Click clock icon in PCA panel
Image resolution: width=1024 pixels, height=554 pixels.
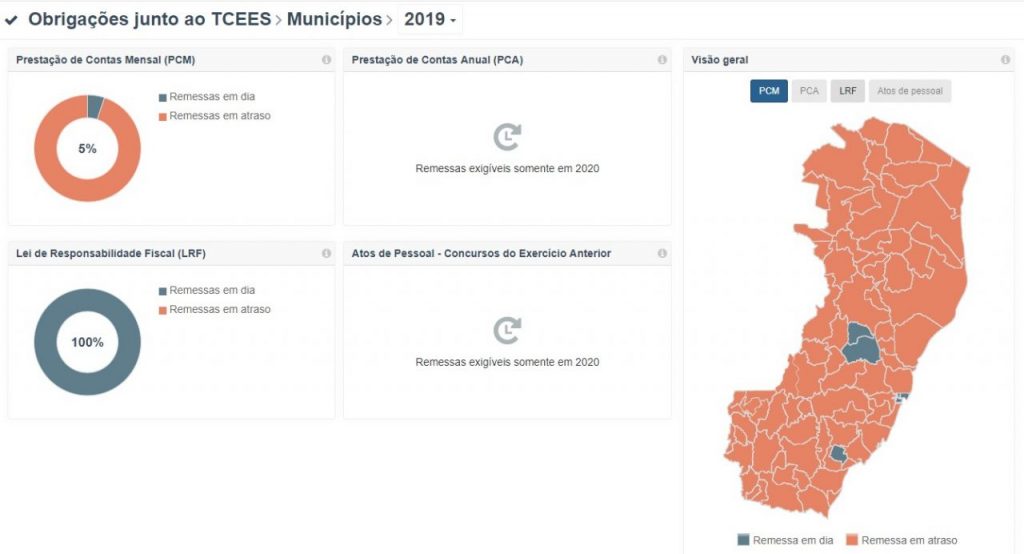507,137
